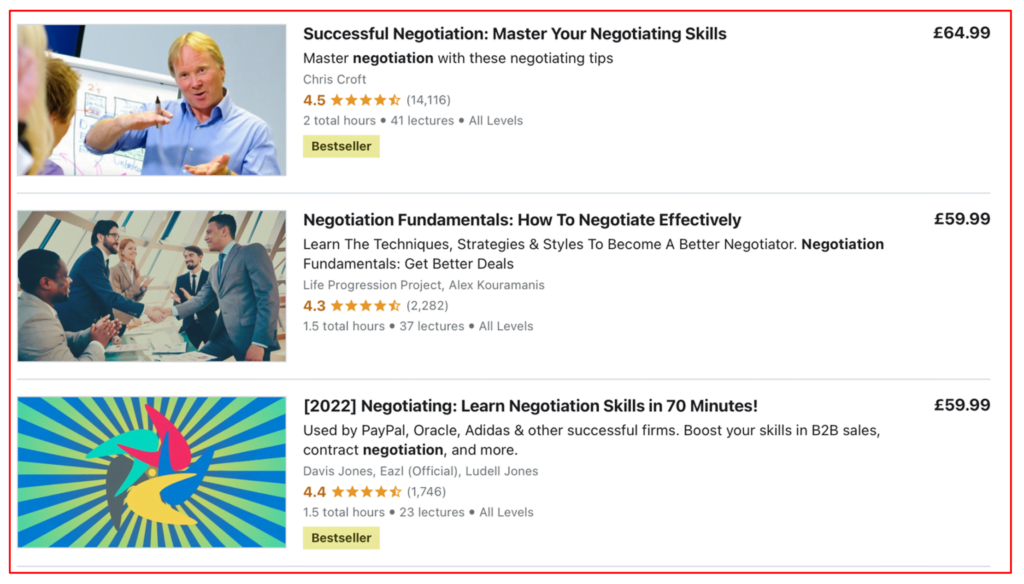
Task: Open Successful Negotiation: Master Your Negotiating Skills course
Action: (x=514, y=34)
